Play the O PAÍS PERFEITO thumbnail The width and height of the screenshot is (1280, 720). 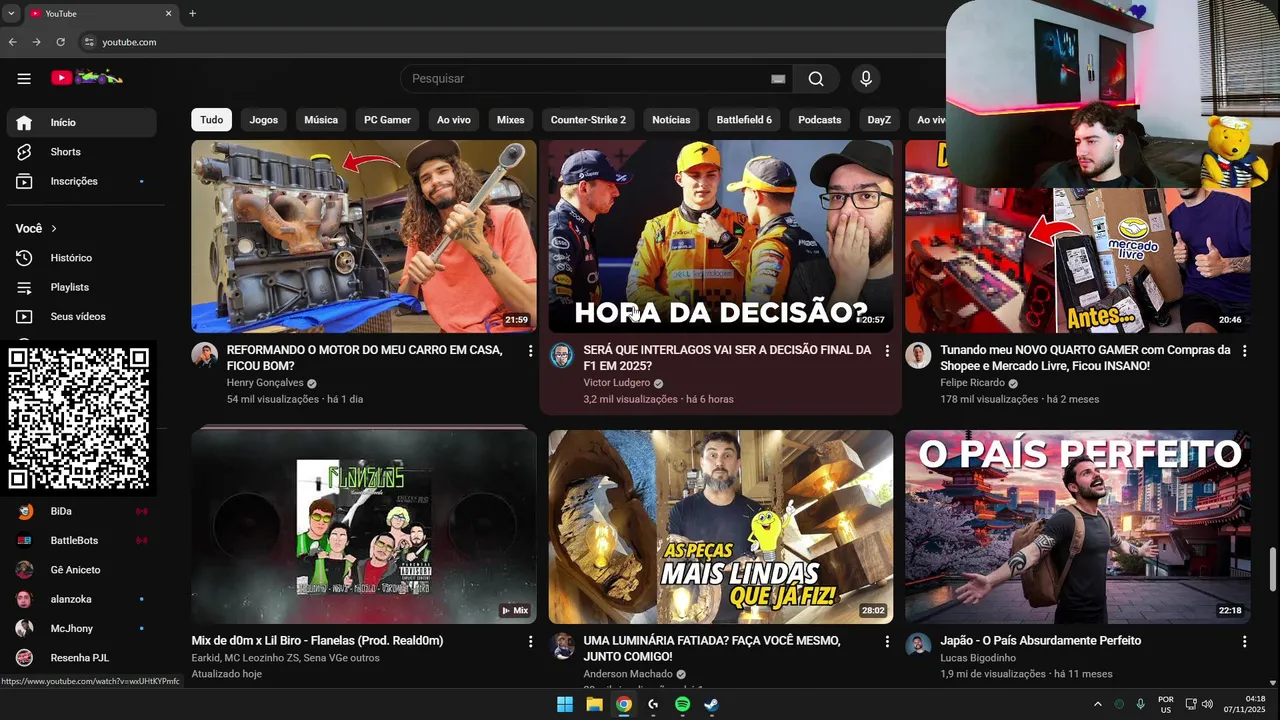pyautogui.click(x=1077, y=527)
